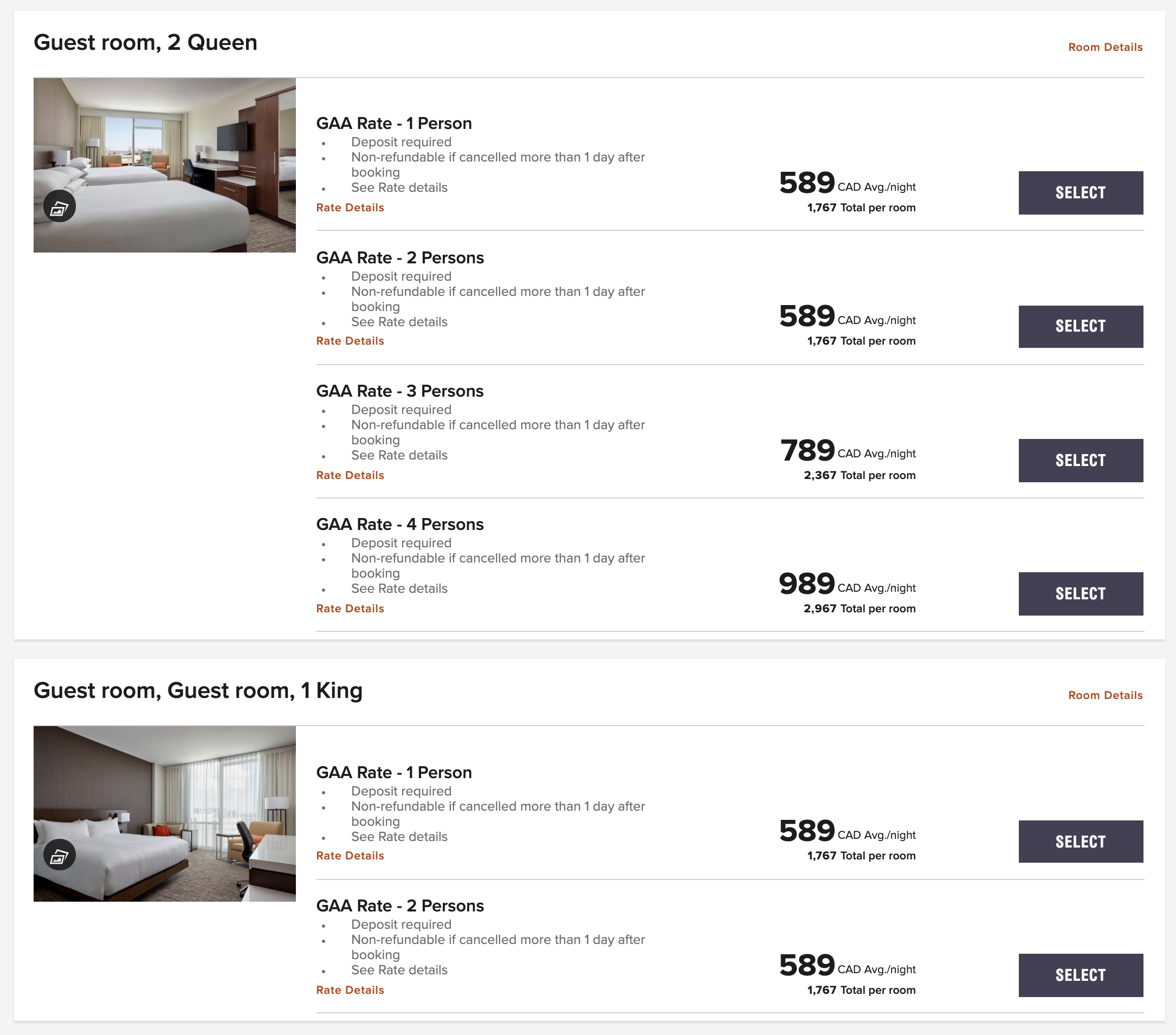View Rate Details for 2 Queen 2 Persons rate
Screen dimensions: 1176x1035
point(350,341)
